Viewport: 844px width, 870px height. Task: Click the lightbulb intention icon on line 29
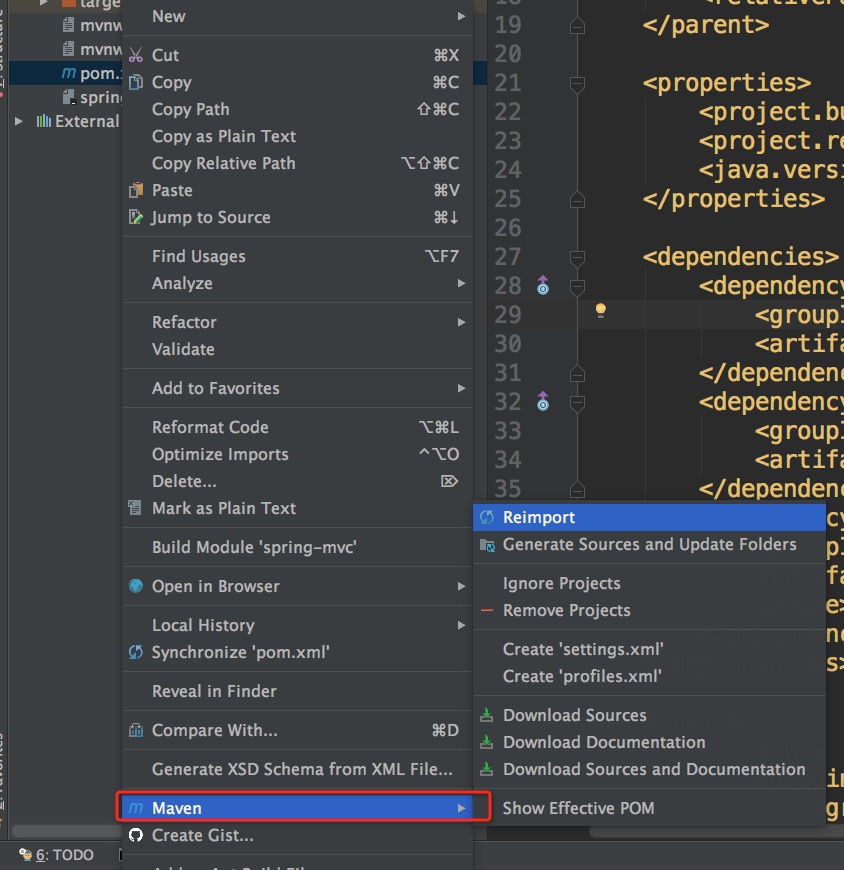click(600, 310)
